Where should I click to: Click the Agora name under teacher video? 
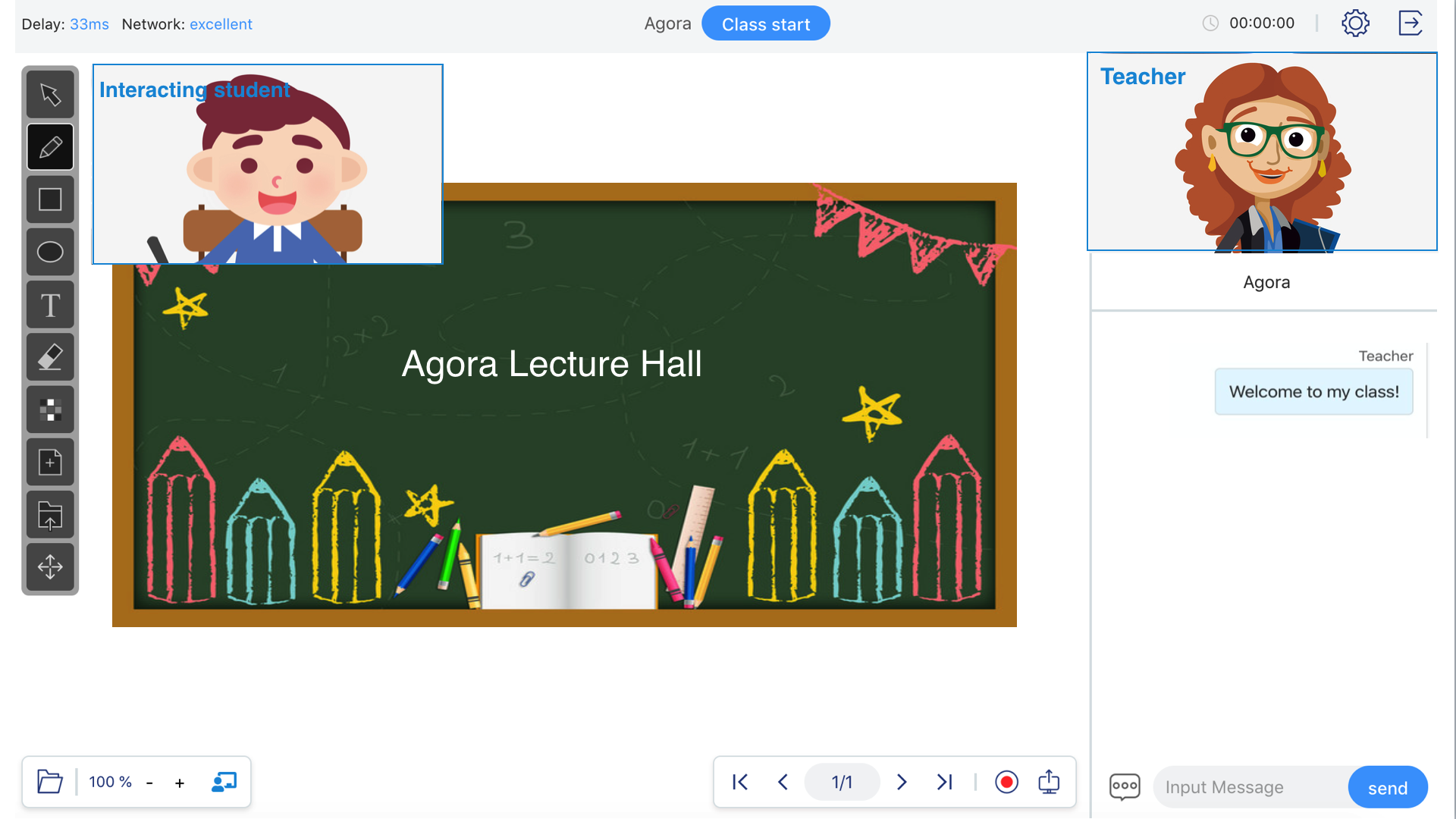coord(1266,282)
